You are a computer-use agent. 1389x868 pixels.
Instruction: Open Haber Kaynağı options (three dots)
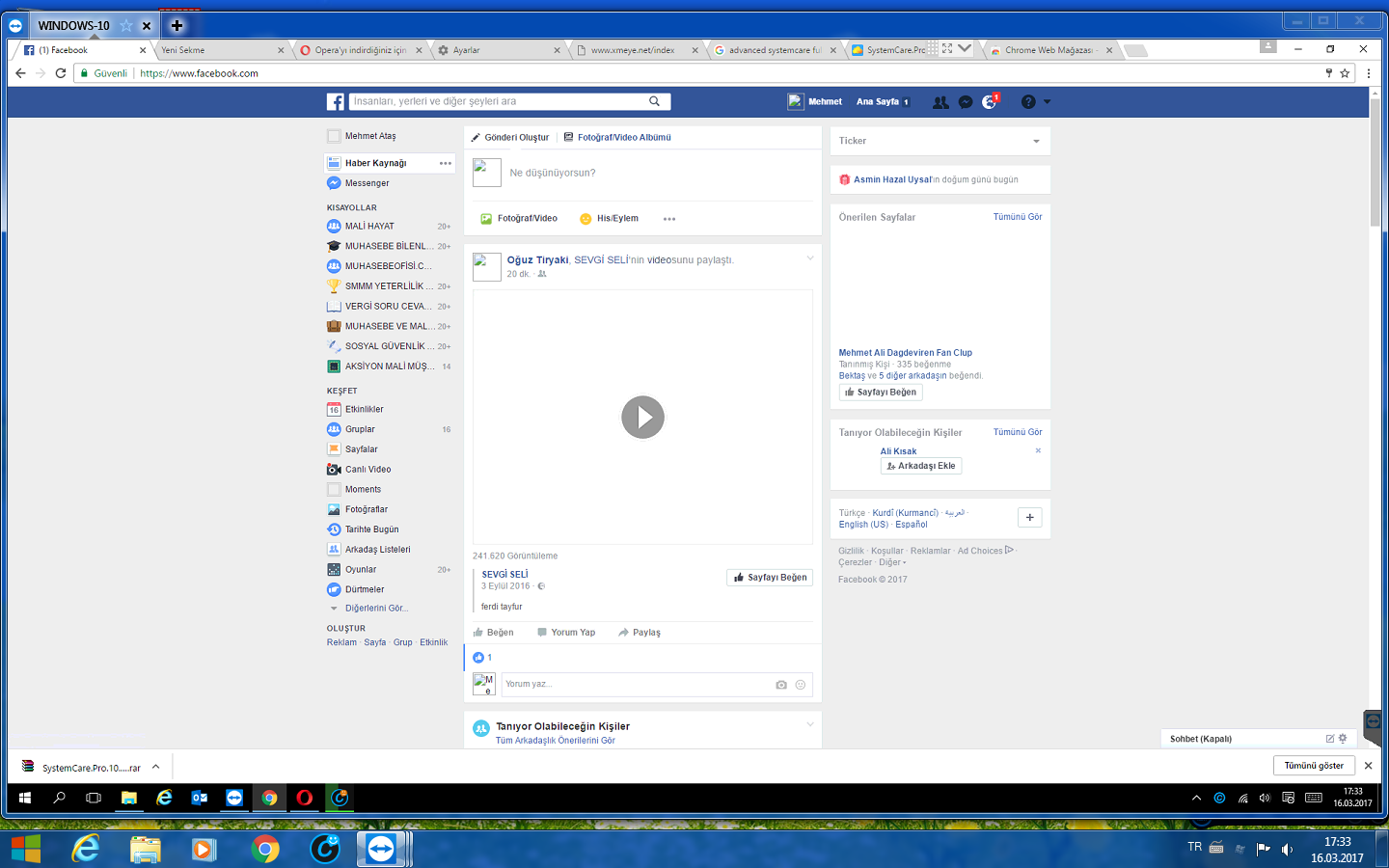pos(445,163)
